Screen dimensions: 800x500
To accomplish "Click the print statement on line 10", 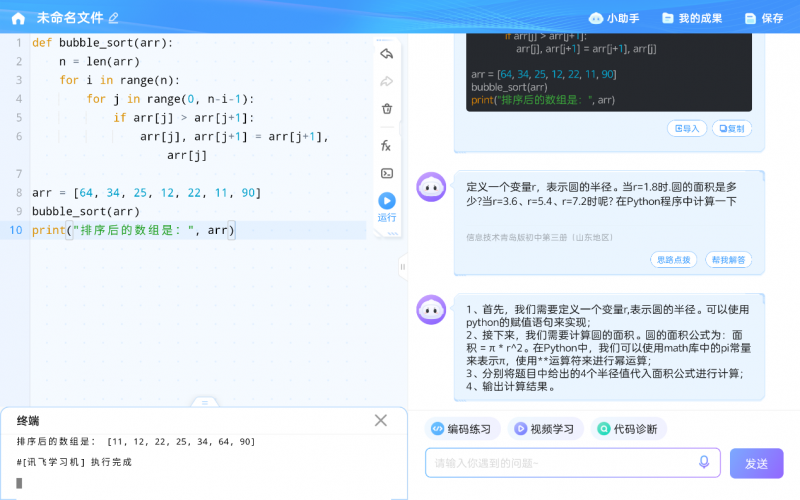I will [x=133, y=230].
